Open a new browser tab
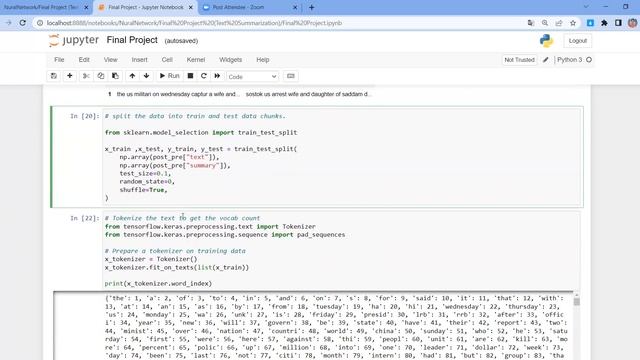 coord(312,7)
